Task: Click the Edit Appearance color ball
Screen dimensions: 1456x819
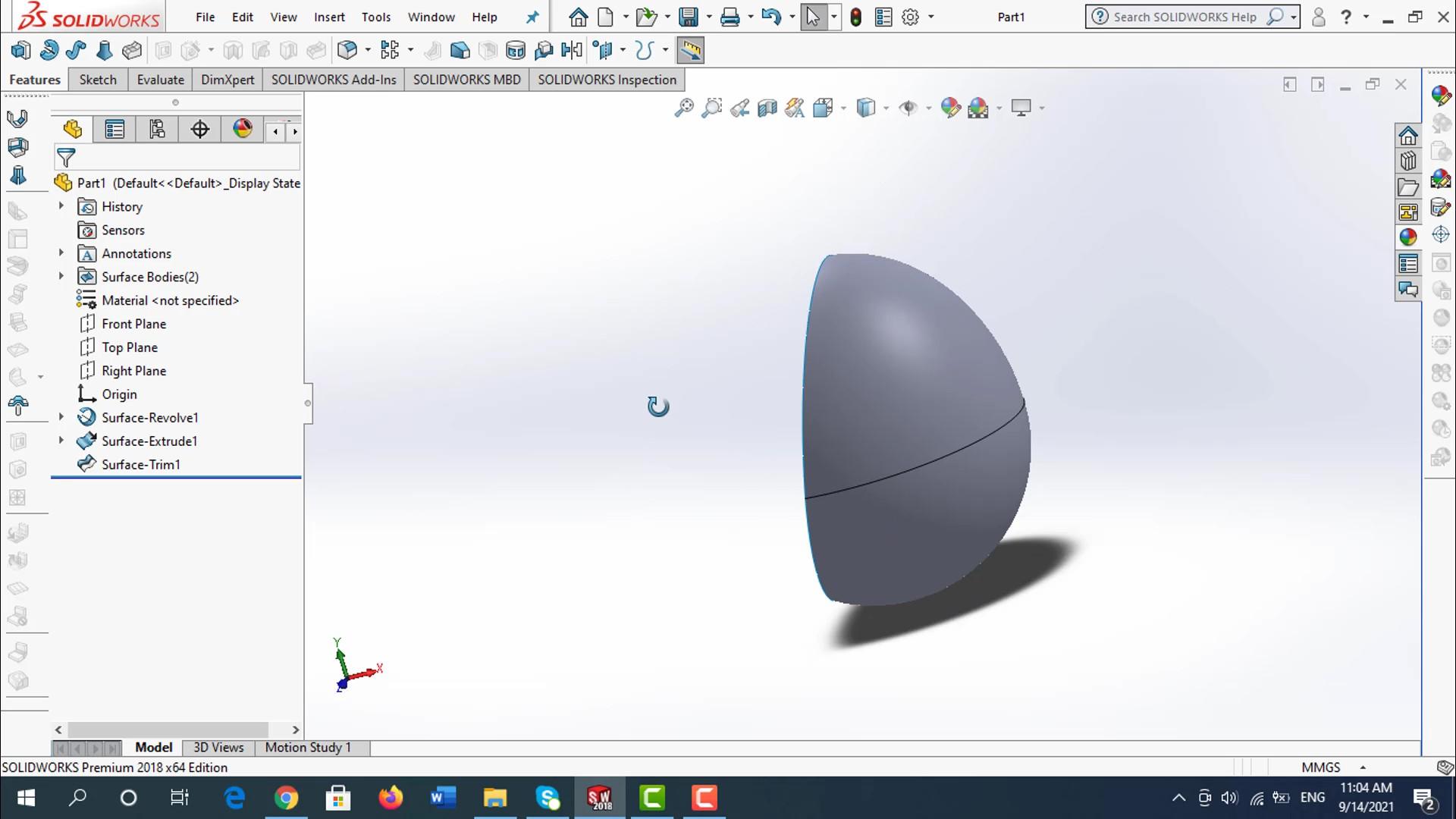Action: pyautogui.click(x=950, y=108)
